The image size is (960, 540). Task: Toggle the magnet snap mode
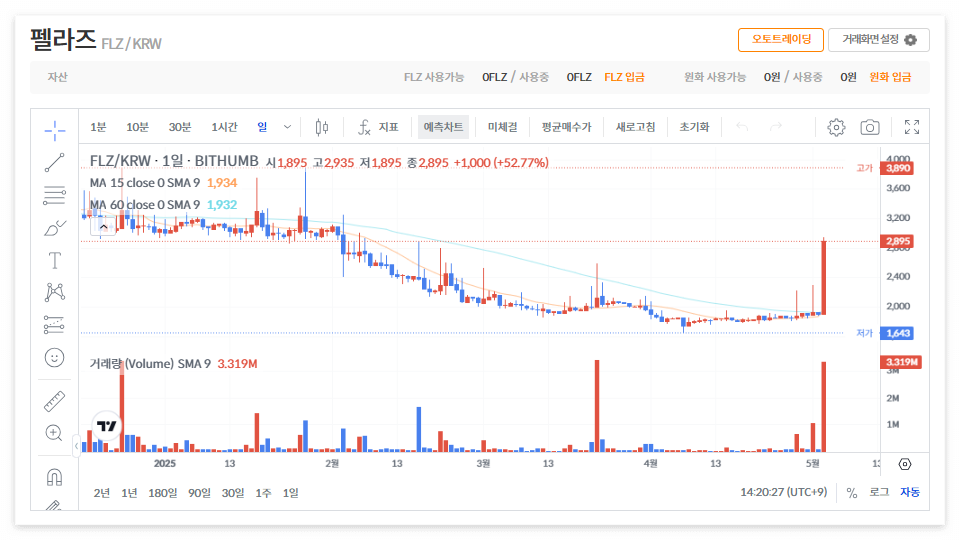[54, 477]
